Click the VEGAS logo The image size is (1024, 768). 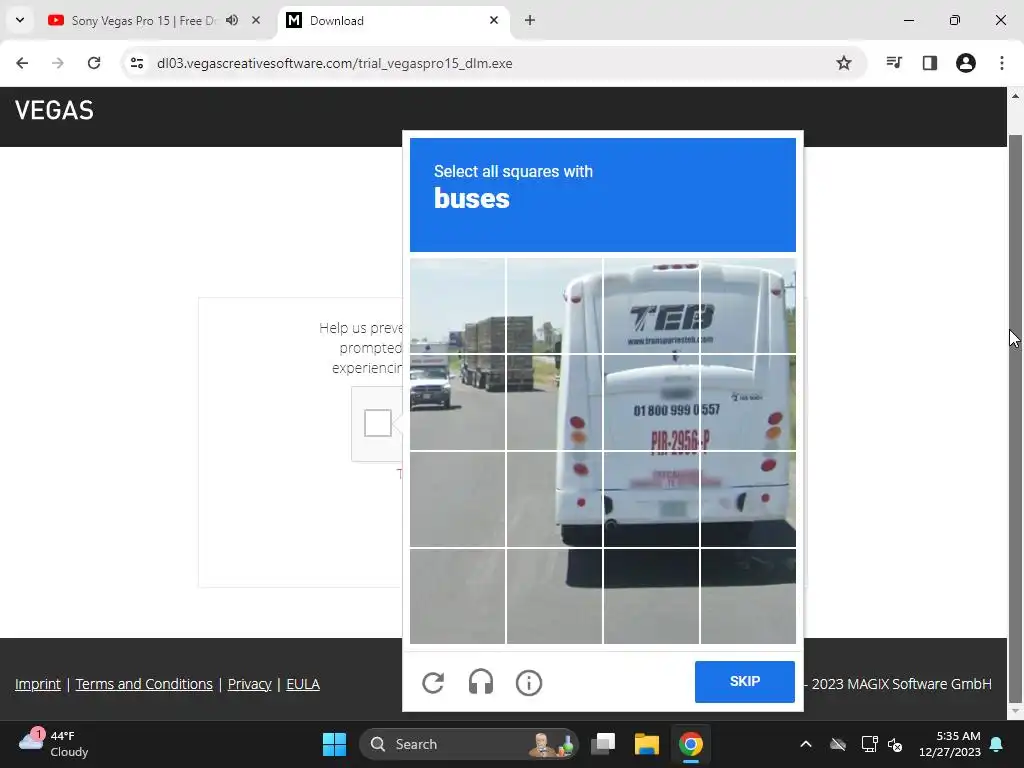click(54, 110)
